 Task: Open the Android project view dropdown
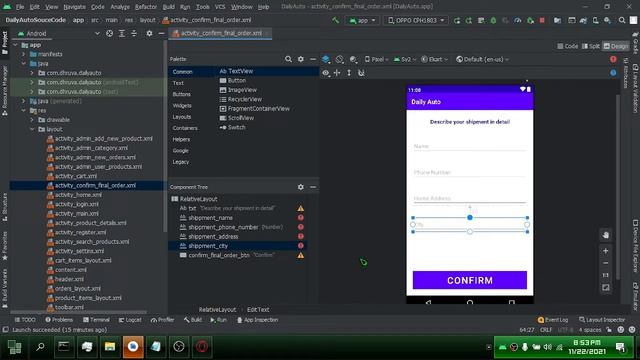pyautogui.click(x=58, y=33)
